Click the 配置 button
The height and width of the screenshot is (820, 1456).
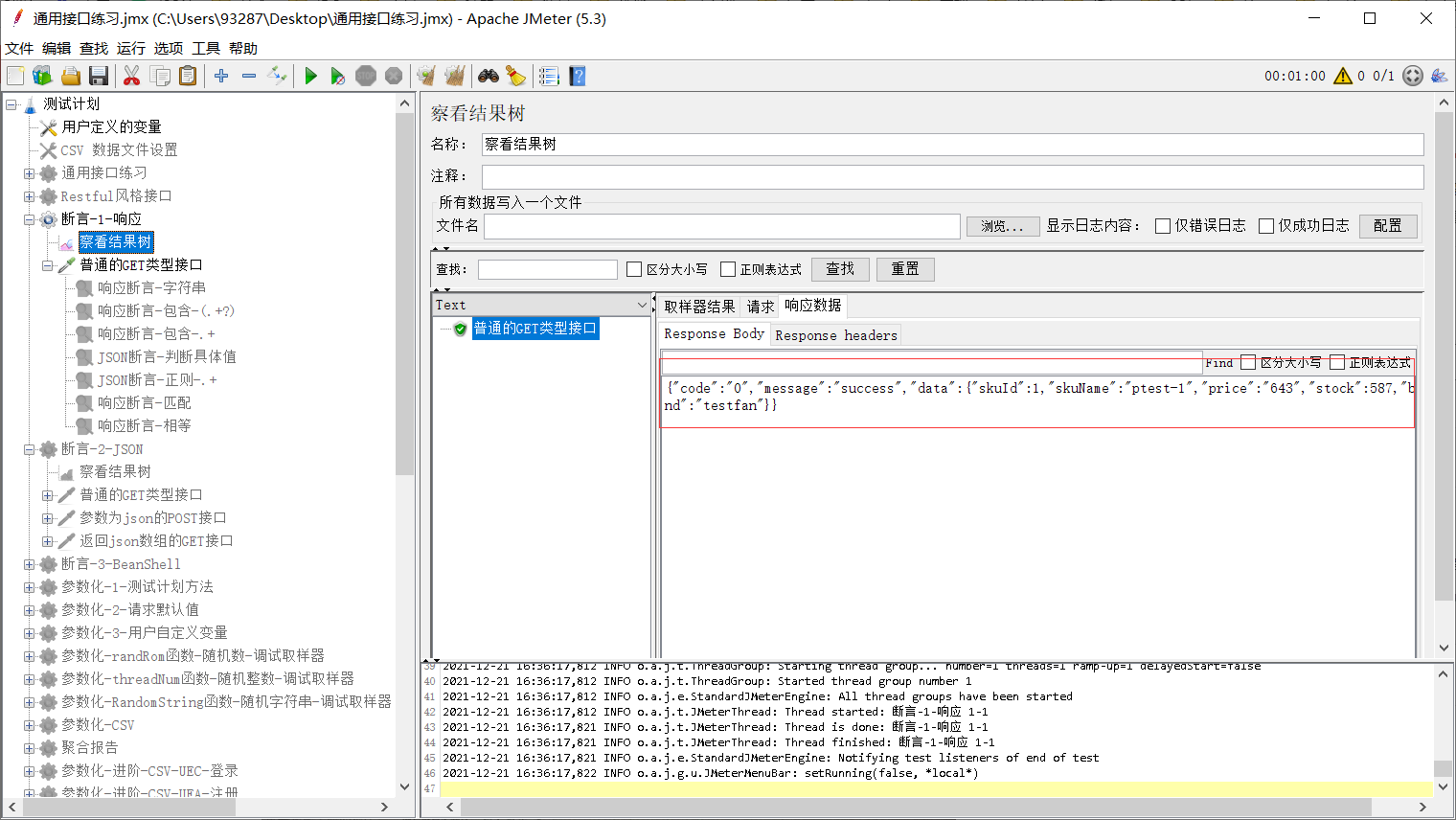pos(1388,225)
